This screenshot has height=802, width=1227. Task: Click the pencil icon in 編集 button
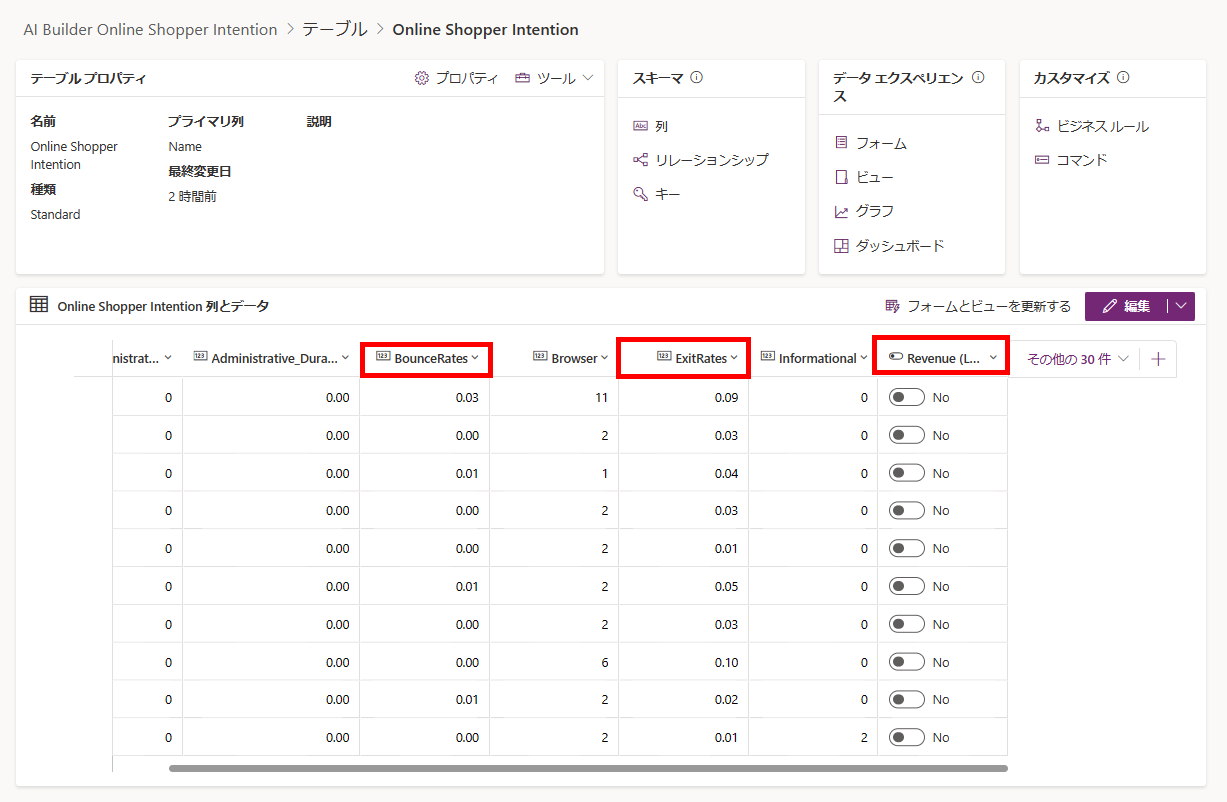pyautogui.click(x=1109, y=306)
